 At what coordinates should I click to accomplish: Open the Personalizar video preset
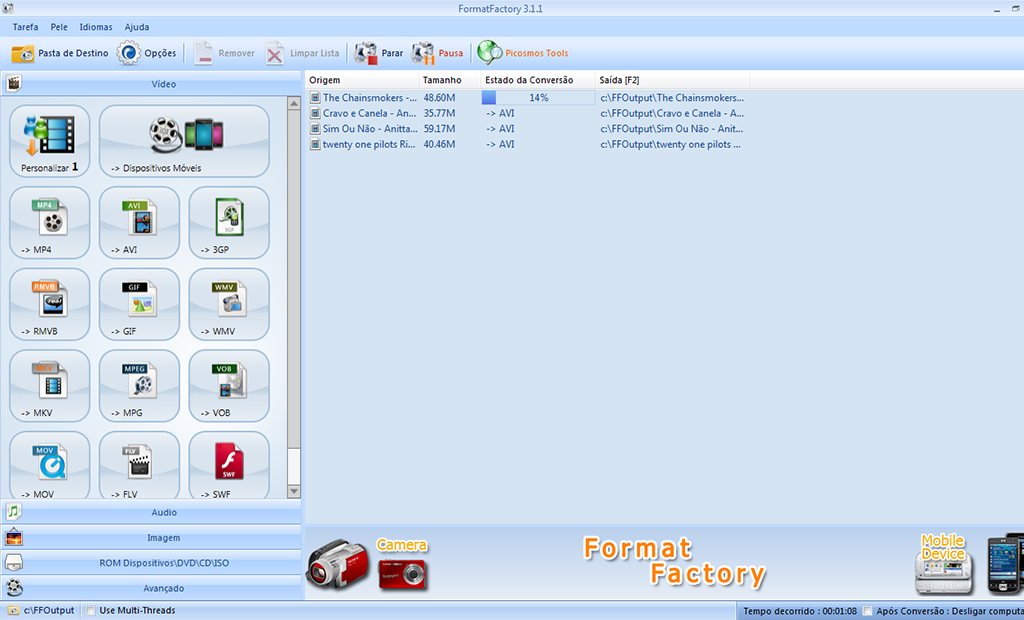(50, 141)
